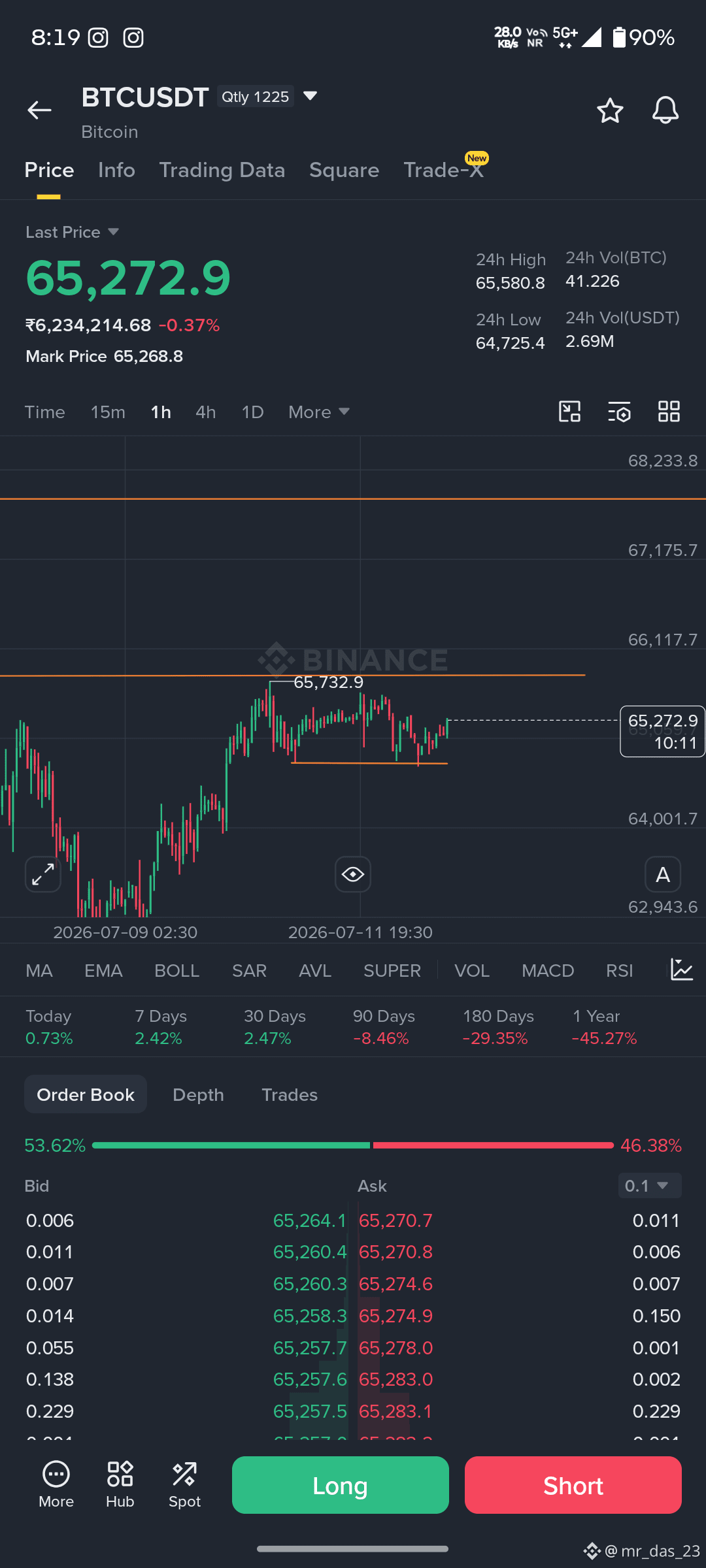Image resolution: width=706 pixels, height=1568 pixels.
Task: Tap the Qtly 1225 badge
Action: (x=256, y=97)
